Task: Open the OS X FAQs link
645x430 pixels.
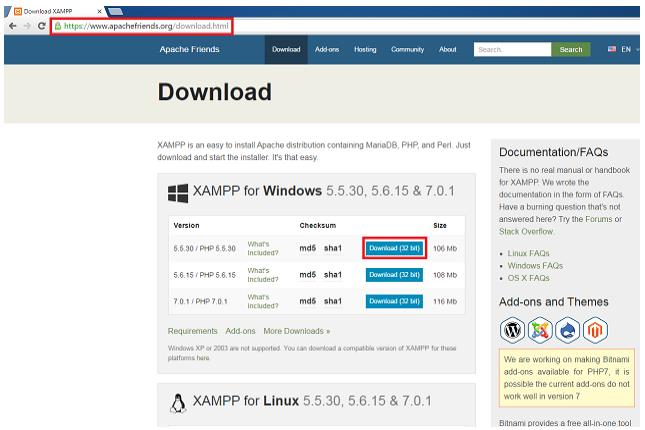Action: tap(529, 278)
